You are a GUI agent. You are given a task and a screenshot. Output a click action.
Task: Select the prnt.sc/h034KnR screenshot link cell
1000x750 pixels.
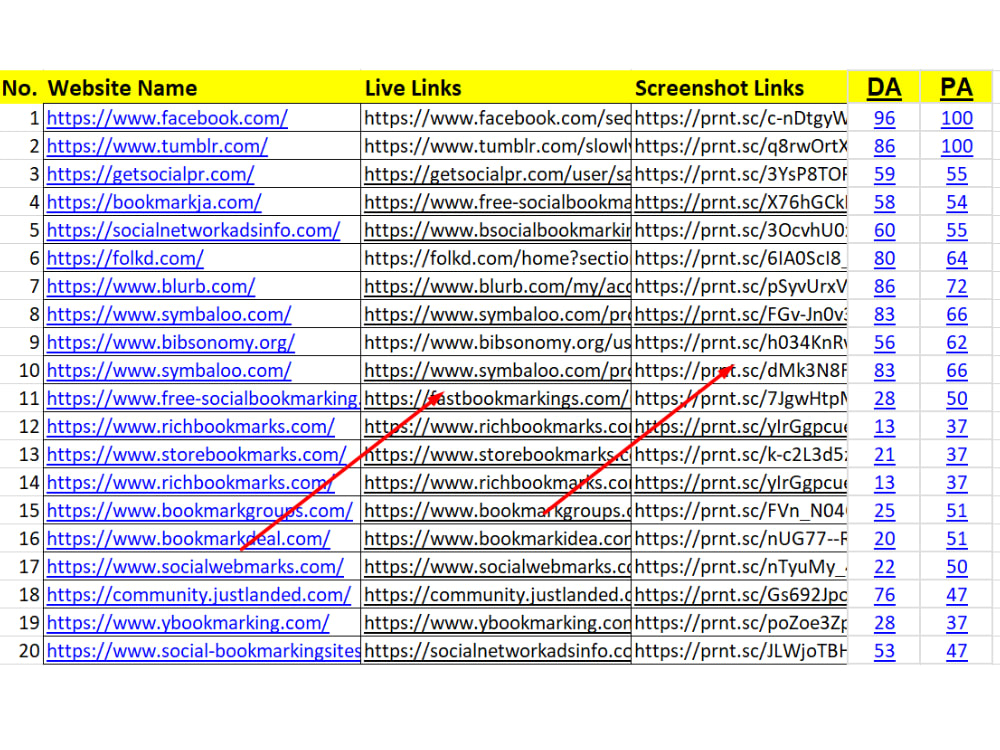(x=740, y=342)
